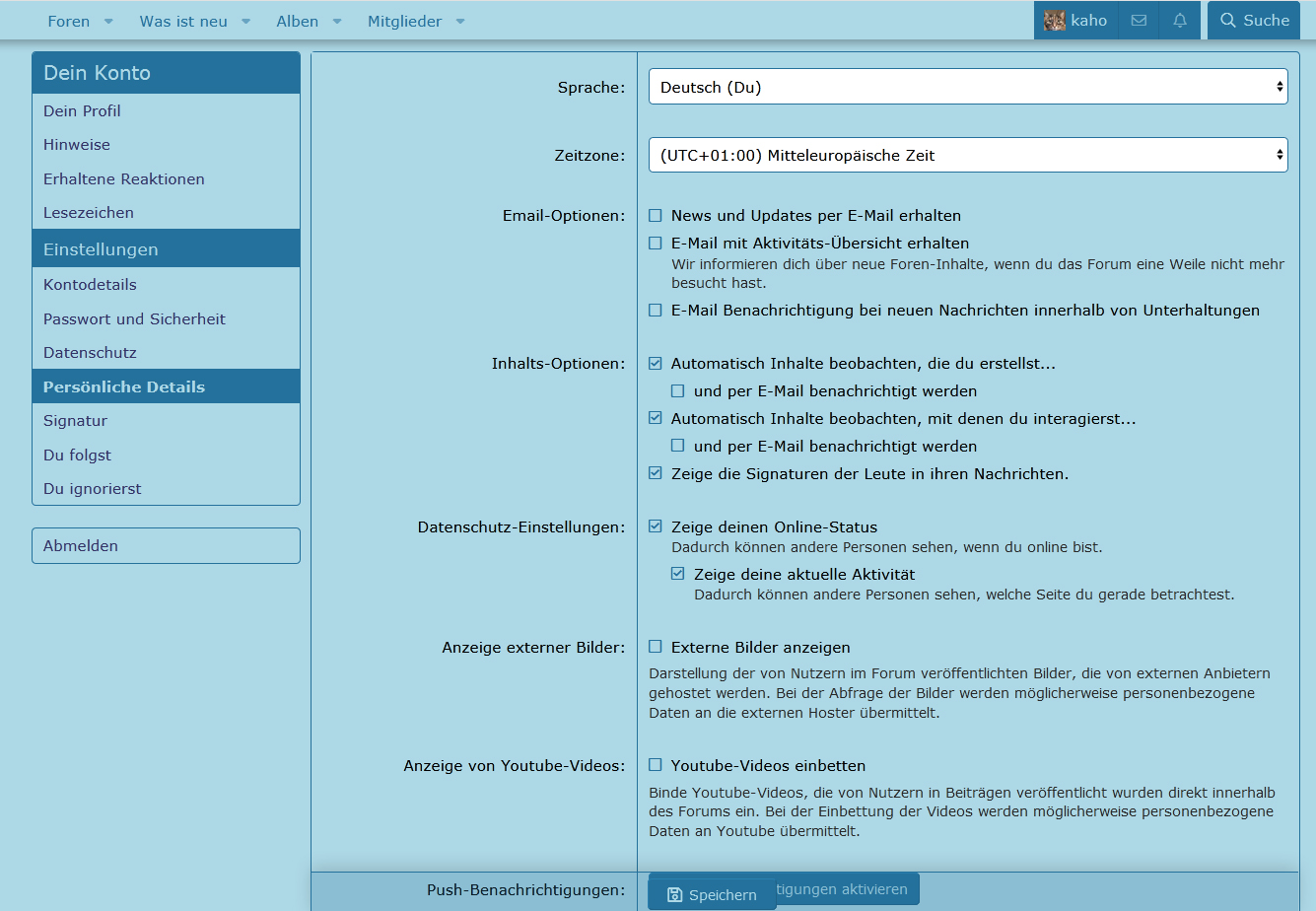This screenshot has height=911, width=1316.
Task: Open Lesezeichen in sidebar
Action: (166, 213)
